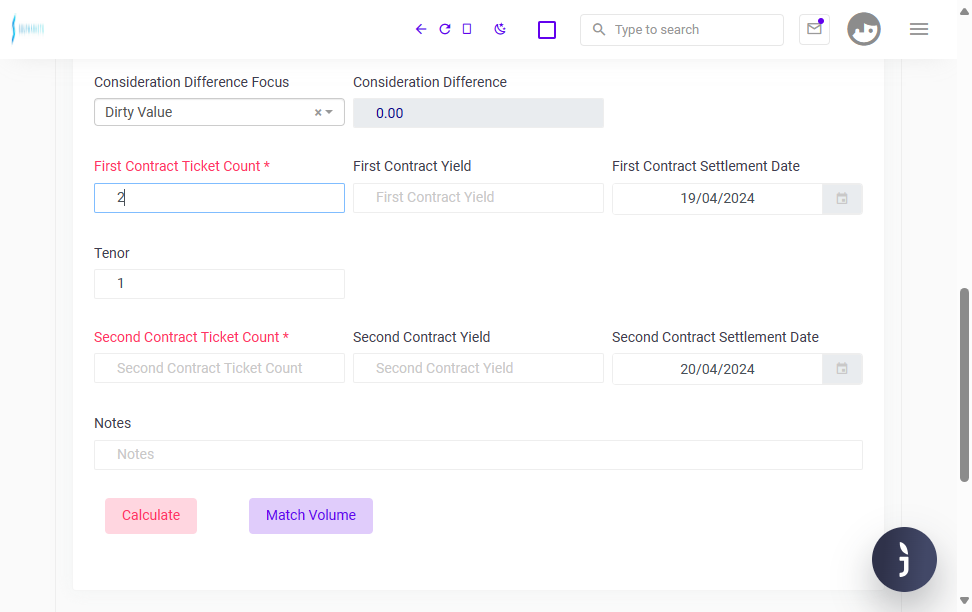The height and width of the screenshot is (612, 972).
Task: Expand Consideration Difference Focus dropdown arrow
Action: (329, 112)
